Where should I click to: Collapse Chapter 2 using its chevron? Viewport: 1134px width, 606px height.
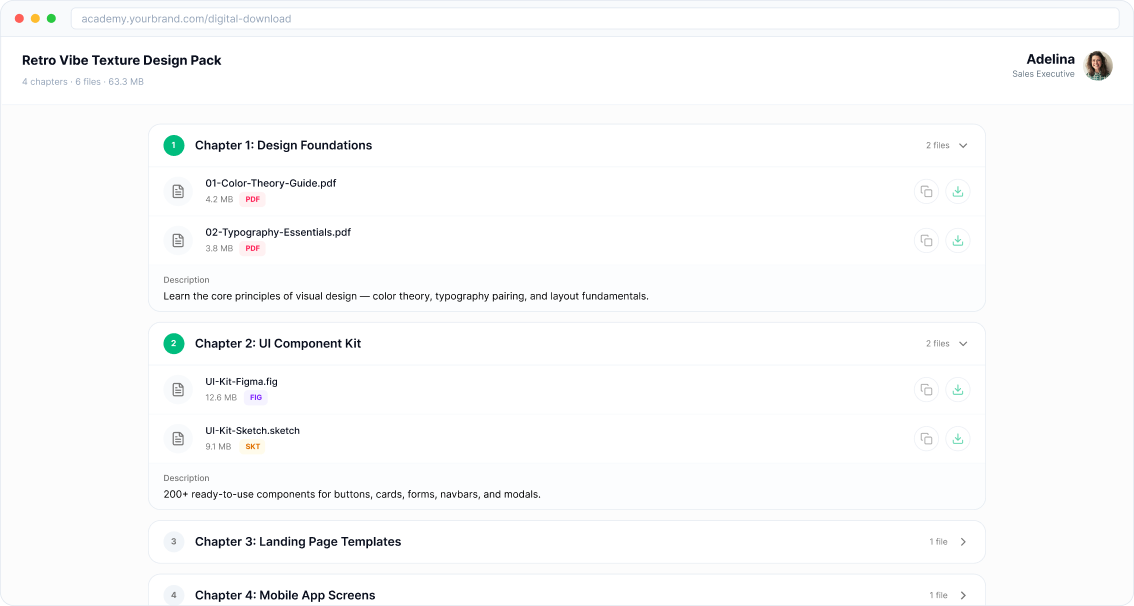click(x=963, y=344)
